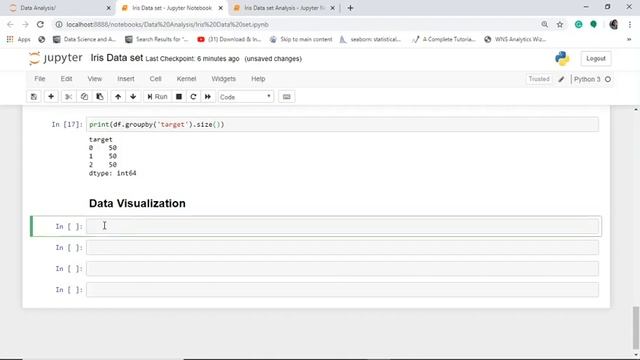Viewport: 640px width, 360px height.
Task: Select the dtype: int64 output text
Action: click(x=113, y=173)
